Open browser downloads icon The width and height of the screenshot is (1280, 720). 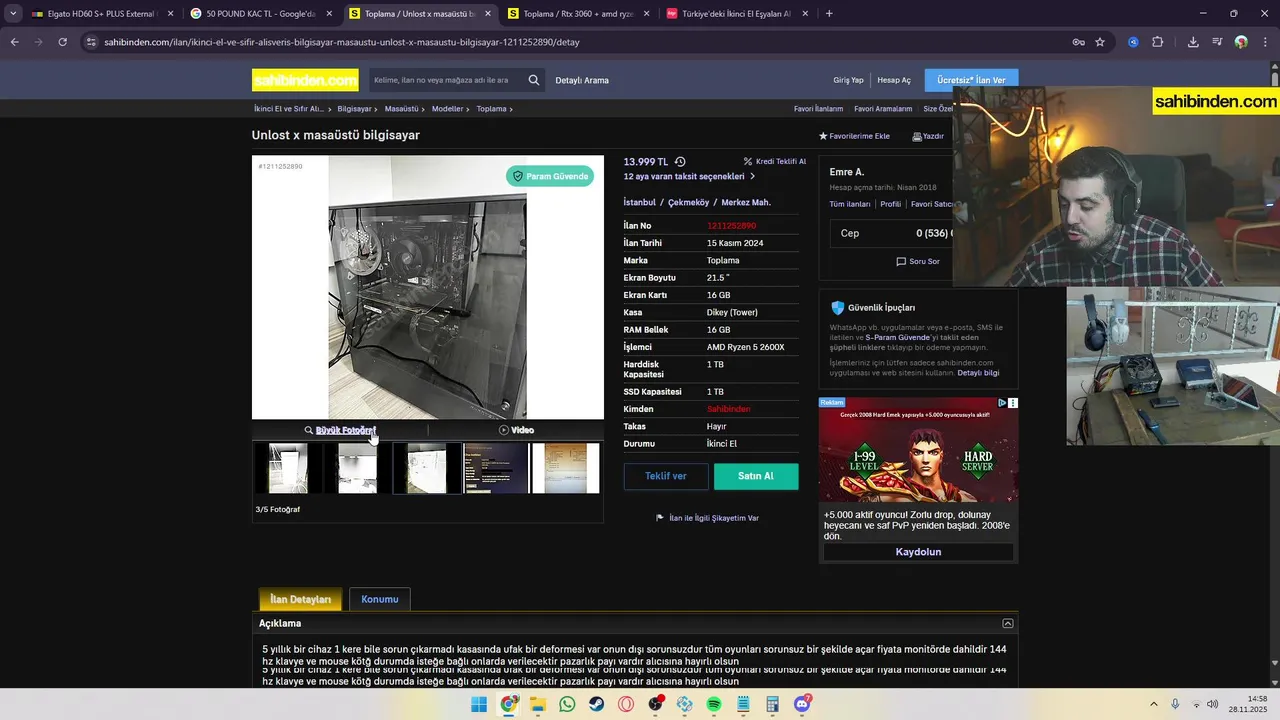1193,42
